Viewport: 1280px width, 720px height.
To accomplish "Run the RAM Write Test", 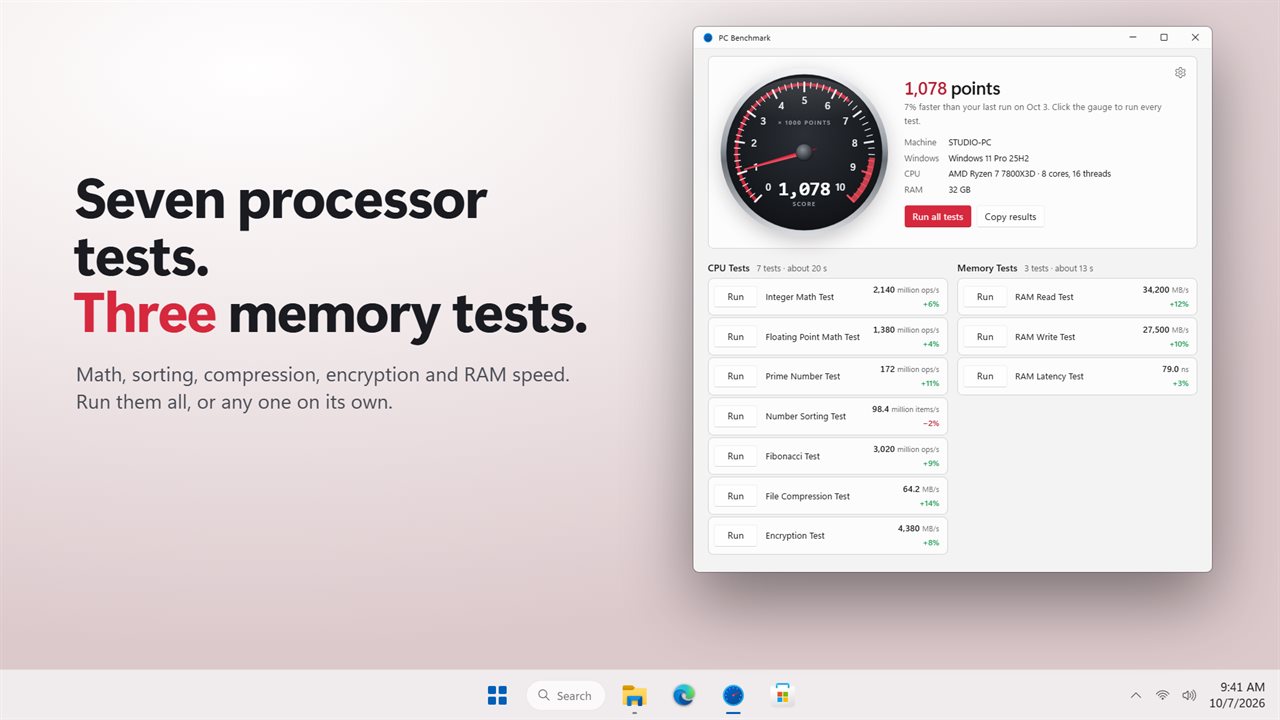I will tap(985, 337).
